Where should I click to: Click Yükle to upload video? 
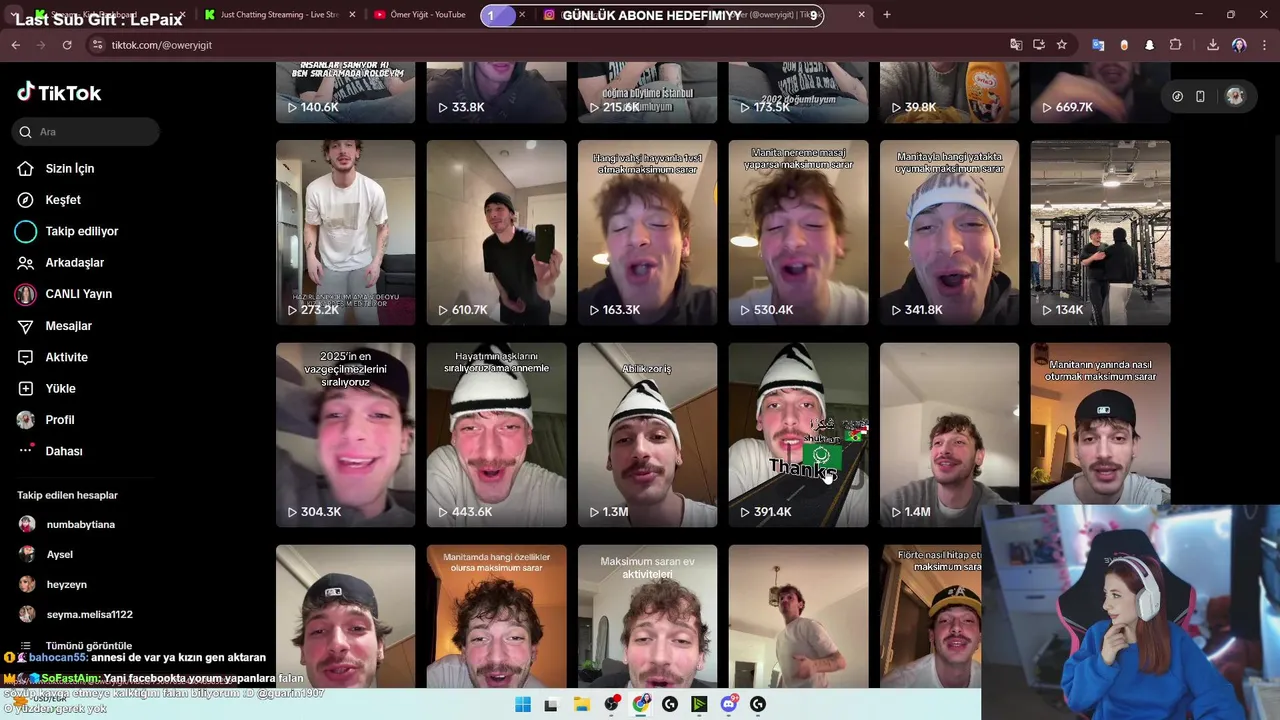(x=60, y=388)
